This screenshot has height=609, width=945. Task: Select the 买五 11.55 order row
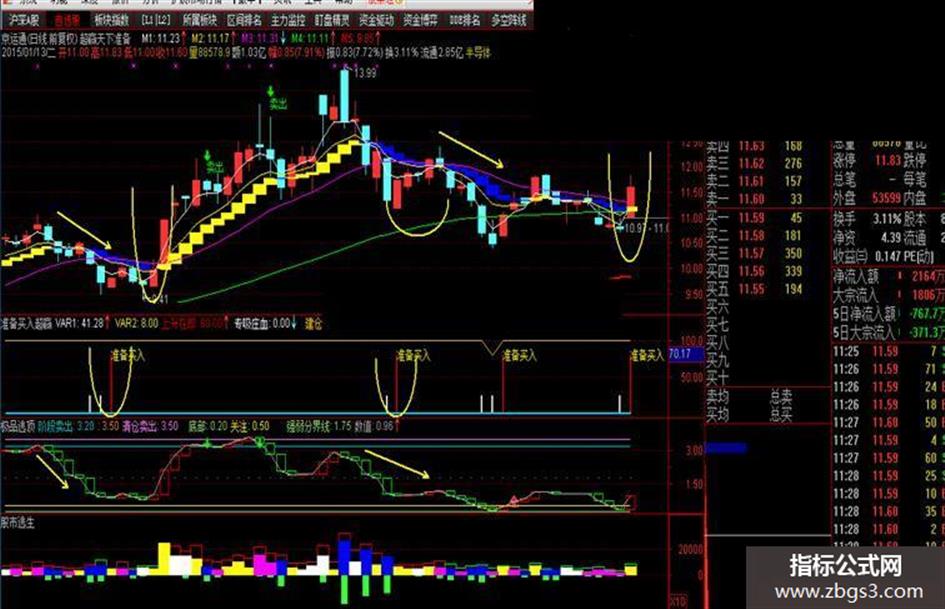point(756,289)
